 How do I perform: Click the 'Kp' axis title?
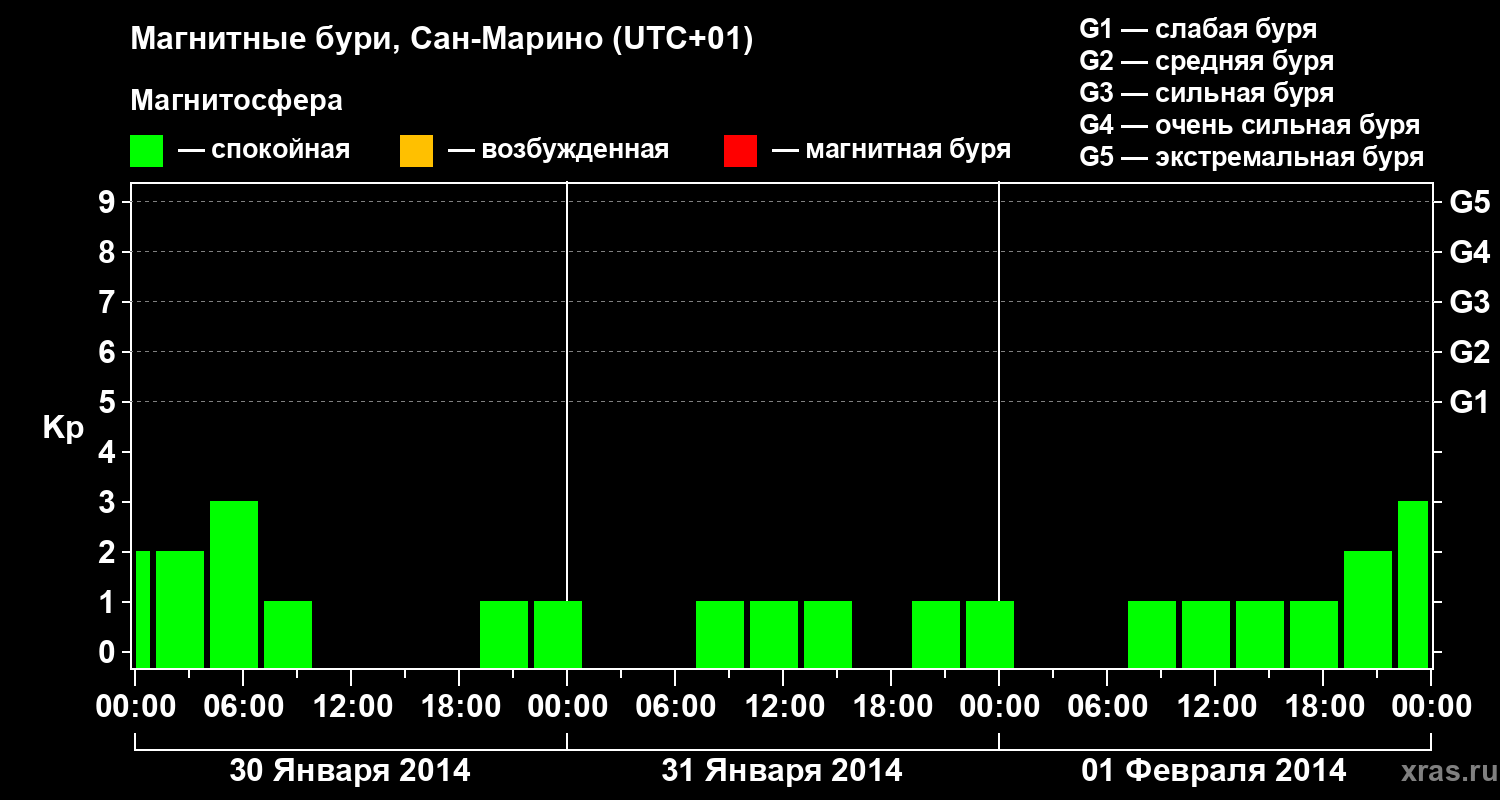coord(63,428)
